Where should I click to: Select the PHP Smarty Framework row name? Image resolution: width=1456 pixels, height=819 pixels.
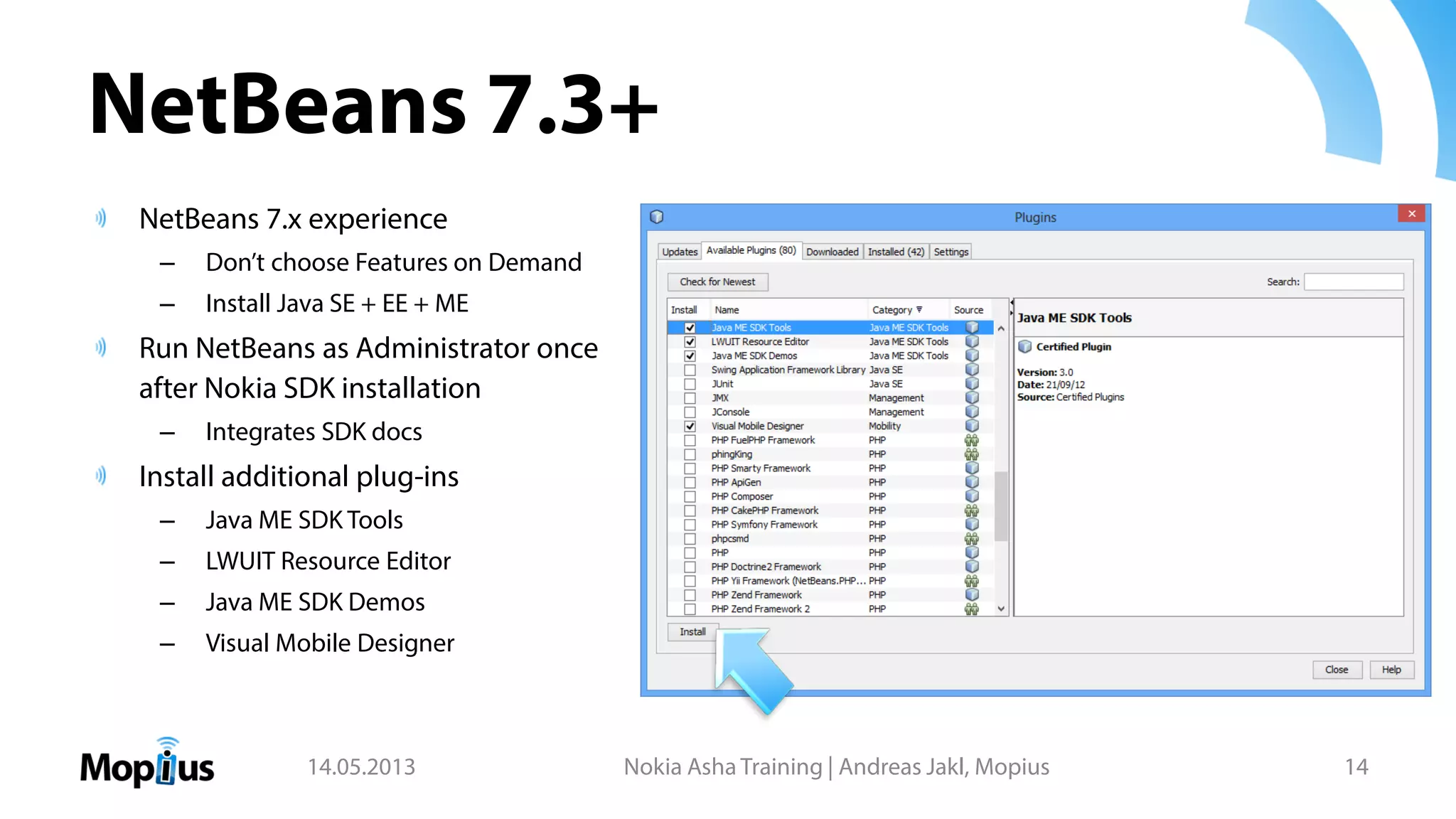click(x=761, y=469)
